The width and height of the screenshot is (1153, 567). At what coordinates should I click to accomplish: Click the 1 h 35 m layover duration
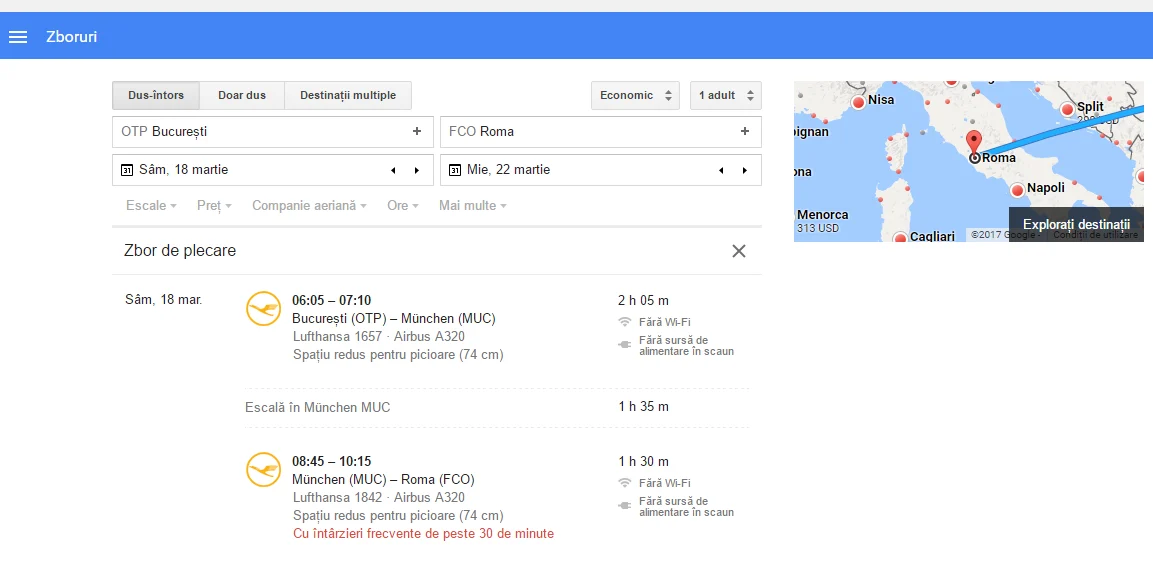(x=644, y=407)
